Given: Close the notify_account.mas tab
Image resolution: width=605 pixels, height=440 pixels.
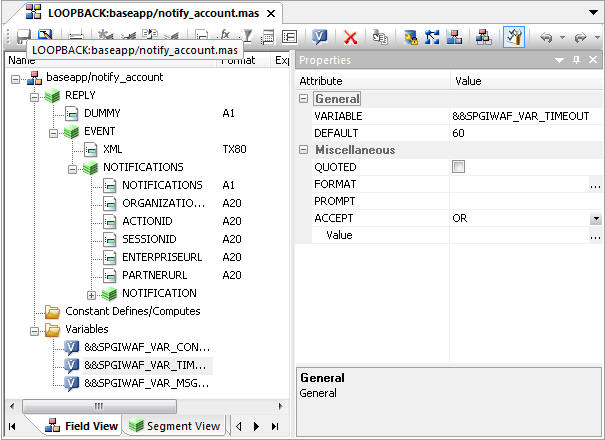Looking at the screenshot, I should (271, 14).
